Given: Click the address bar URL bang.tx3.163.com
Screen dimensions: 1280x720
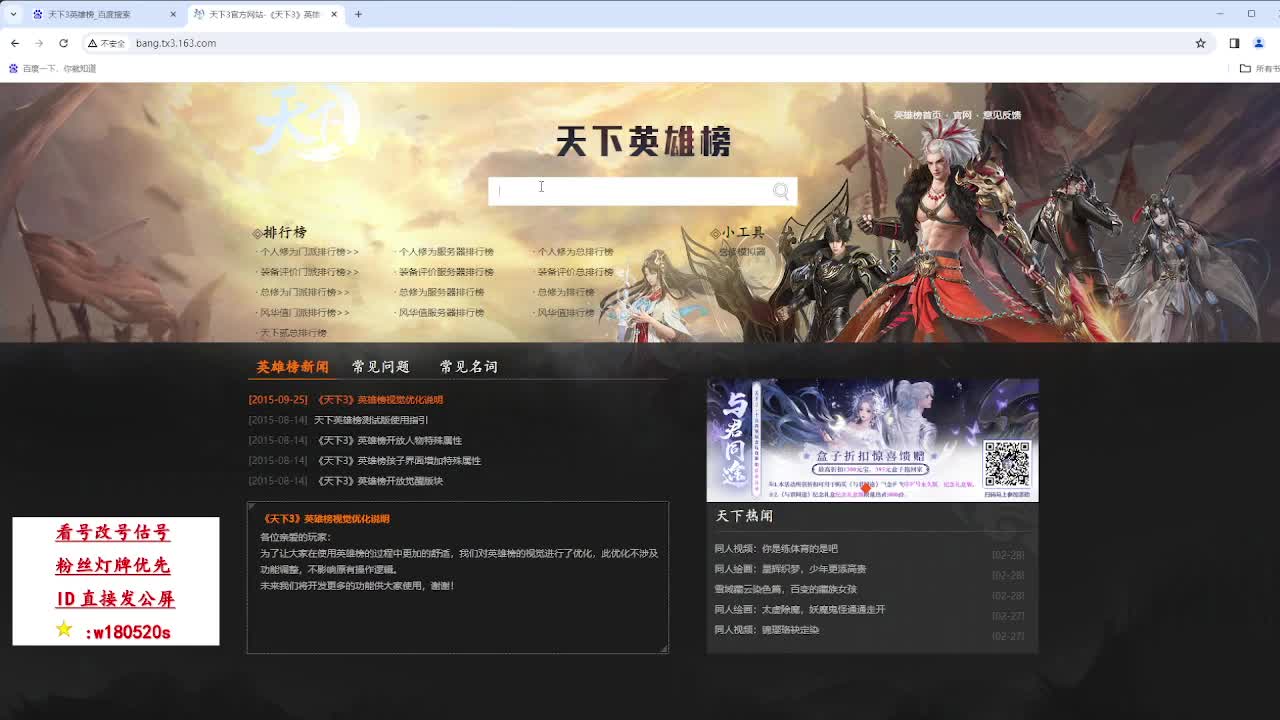Looking at the screenshot, I should coord(176,43).
